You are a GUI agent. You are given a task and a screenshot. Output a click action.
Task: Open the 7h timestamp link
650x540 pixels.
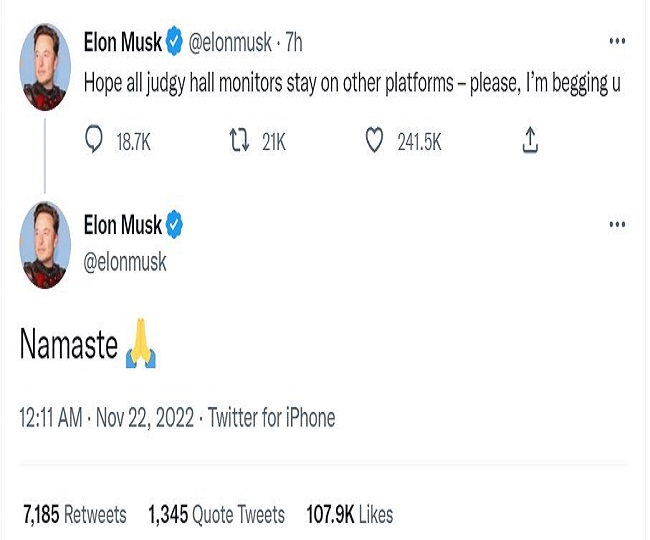click(294, 43)
